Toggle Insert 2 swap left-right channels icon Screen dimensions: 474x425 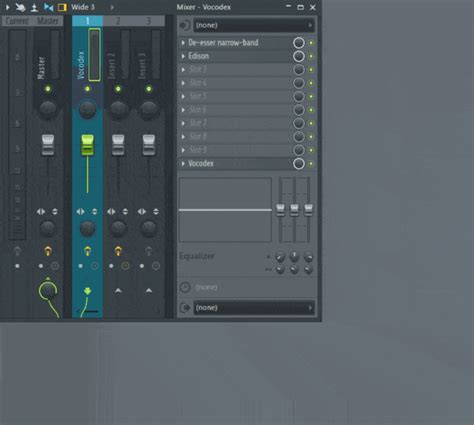click(111, 212)
